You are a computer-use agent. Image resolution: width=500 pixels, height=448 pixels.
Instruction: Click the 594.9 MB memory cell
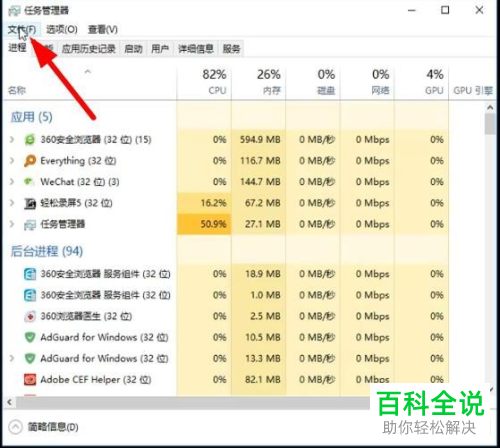pyautogui.click(x=259, y=140)
